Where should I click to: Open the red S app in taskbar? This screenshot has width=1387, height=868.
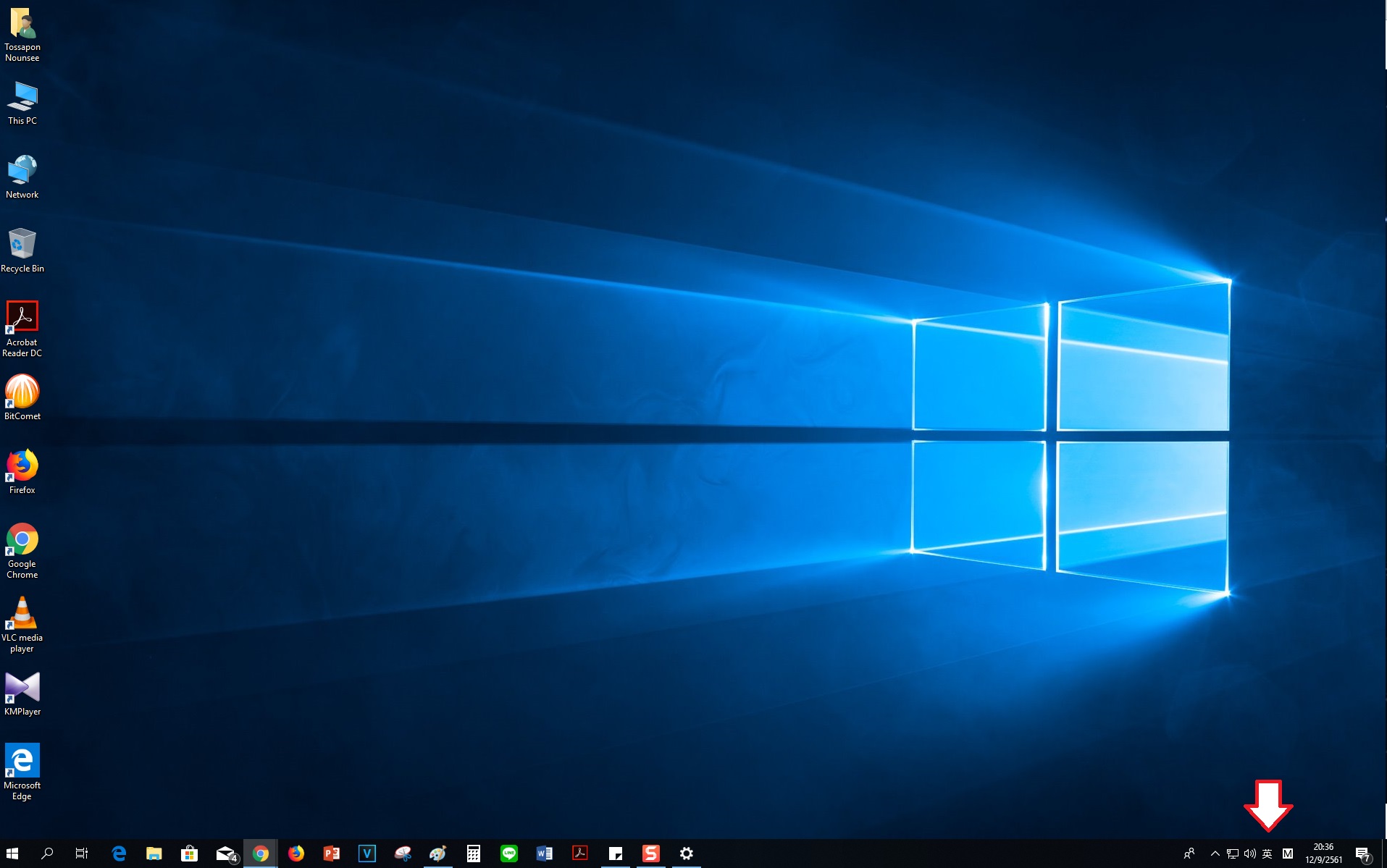[651, 854]
